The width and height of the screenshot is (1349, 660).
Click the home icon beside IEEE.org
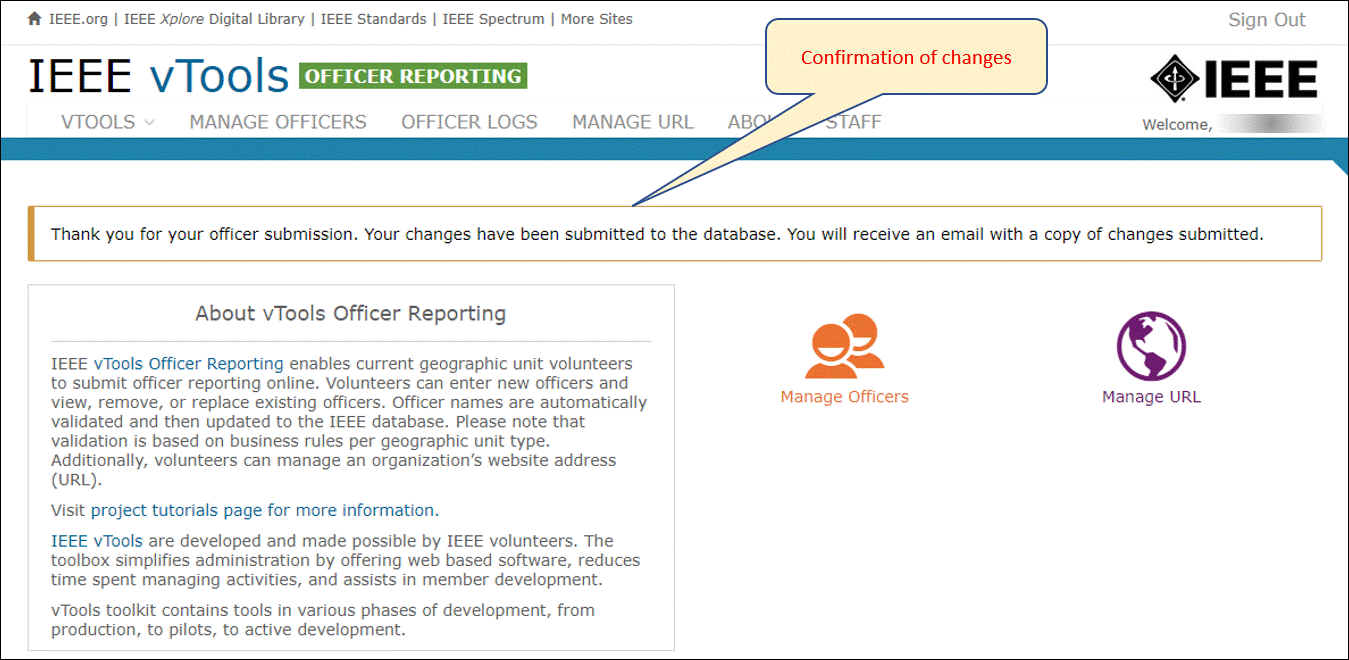pyautogui.click(x=35, y=19)
